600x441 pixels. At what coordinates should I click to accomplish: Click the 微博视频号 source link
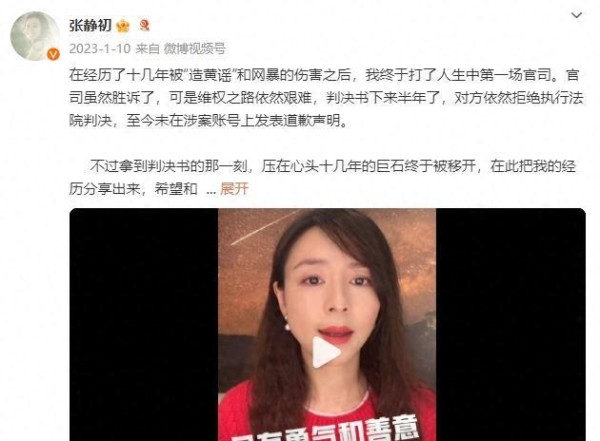(195, 49)
